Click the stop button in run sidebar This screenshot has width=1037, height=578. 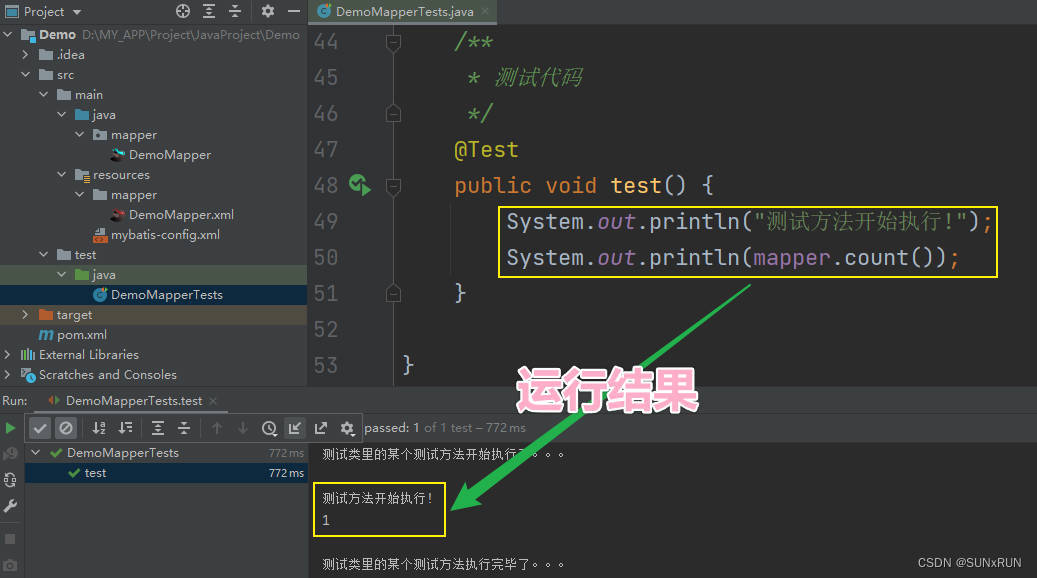click(10, 539)
